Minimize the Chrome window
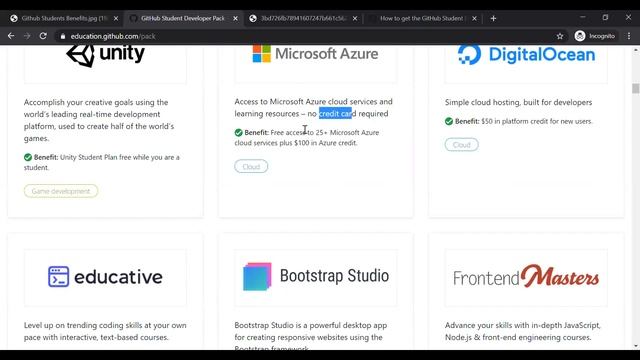 pos(582,17)
